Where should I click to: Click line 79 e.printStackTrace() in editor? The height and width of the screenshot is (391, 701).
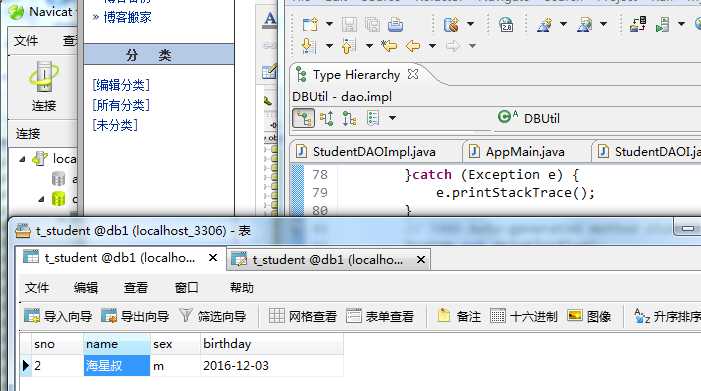515,193
